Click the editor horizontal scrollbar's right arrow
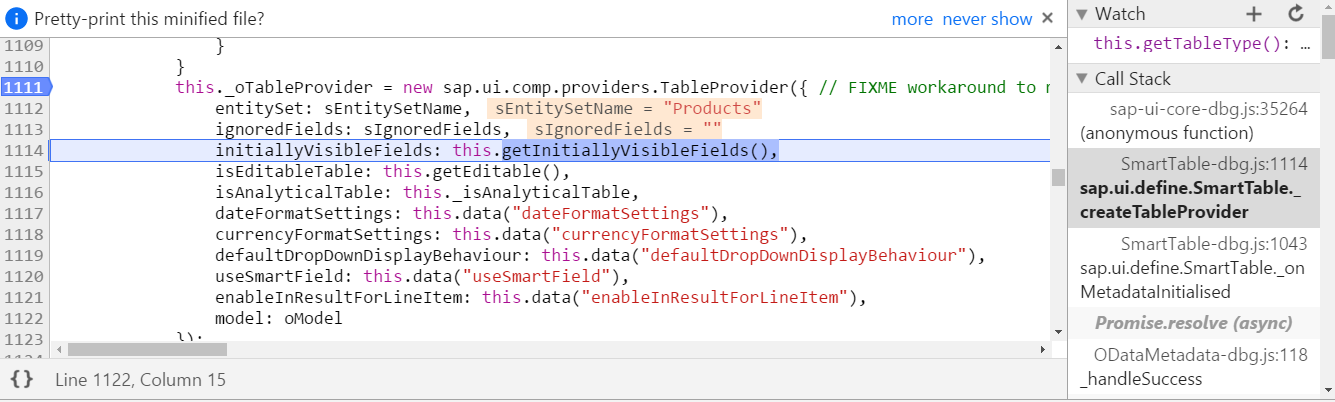 pos(1043,349)
